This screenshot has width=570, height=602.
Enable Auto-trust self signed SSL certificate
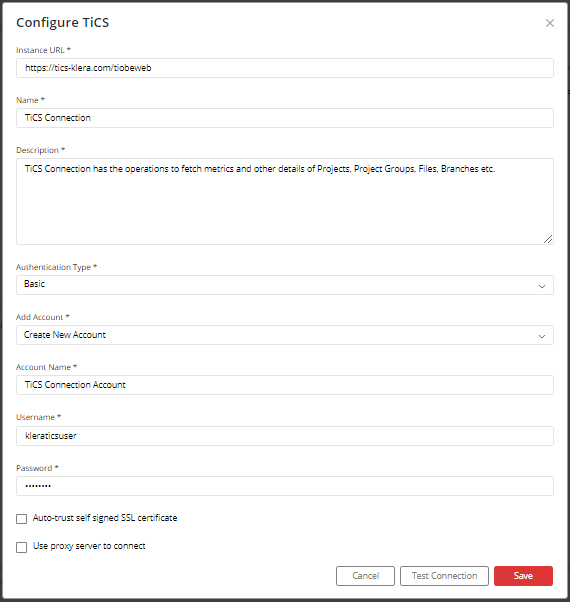tap(21, 519)
